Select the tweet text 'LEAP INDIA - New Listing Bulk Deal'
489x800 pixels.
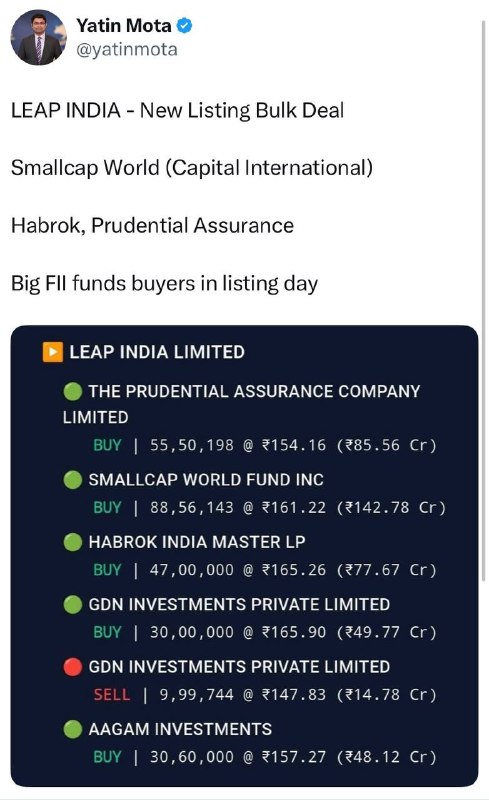178,110
